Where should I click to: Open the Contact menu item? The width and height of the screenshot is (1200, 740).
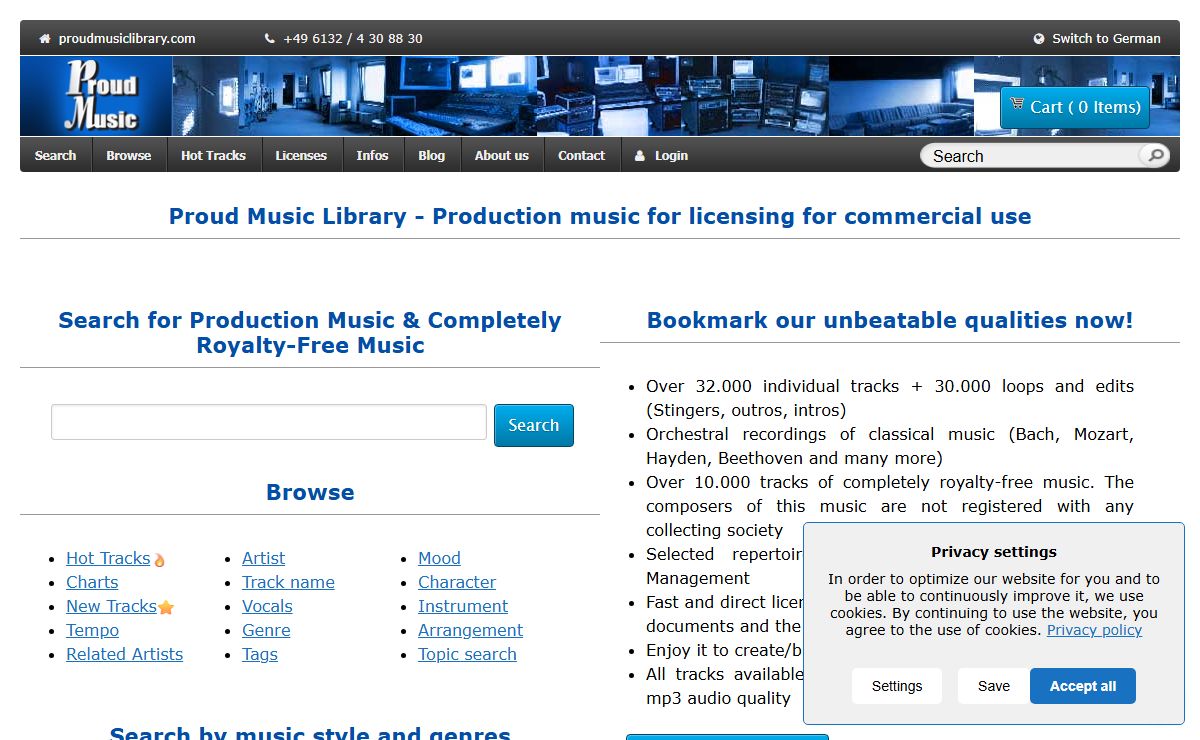pyautogui.click(x=582, y=155)
